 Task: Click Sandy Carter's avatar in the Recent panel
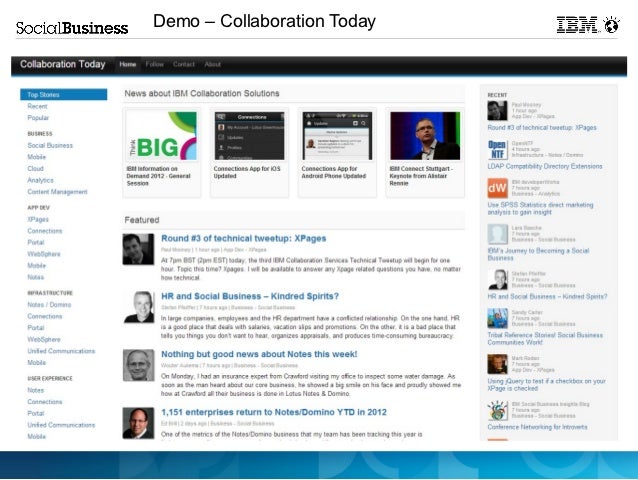click(497, 318)
